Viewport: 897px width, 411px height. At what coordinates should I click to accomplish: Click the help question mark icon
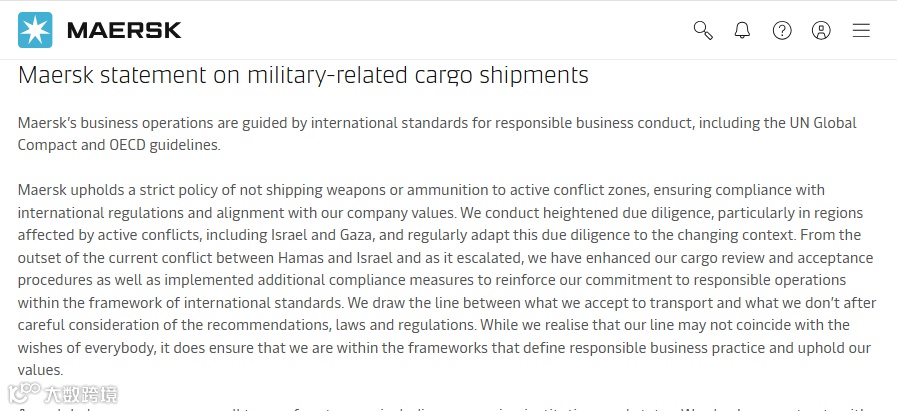(782, 30)
